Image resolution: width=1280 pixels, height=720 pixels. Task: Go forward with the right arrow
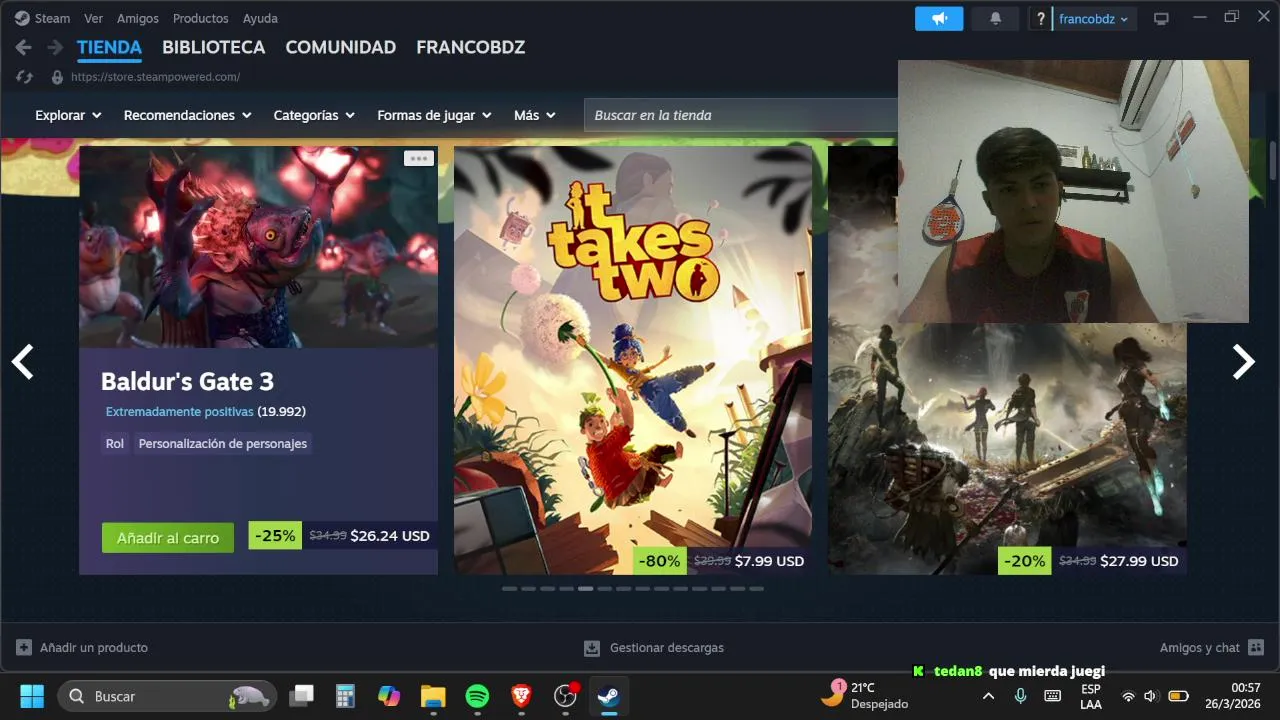[x=55, y=47]
